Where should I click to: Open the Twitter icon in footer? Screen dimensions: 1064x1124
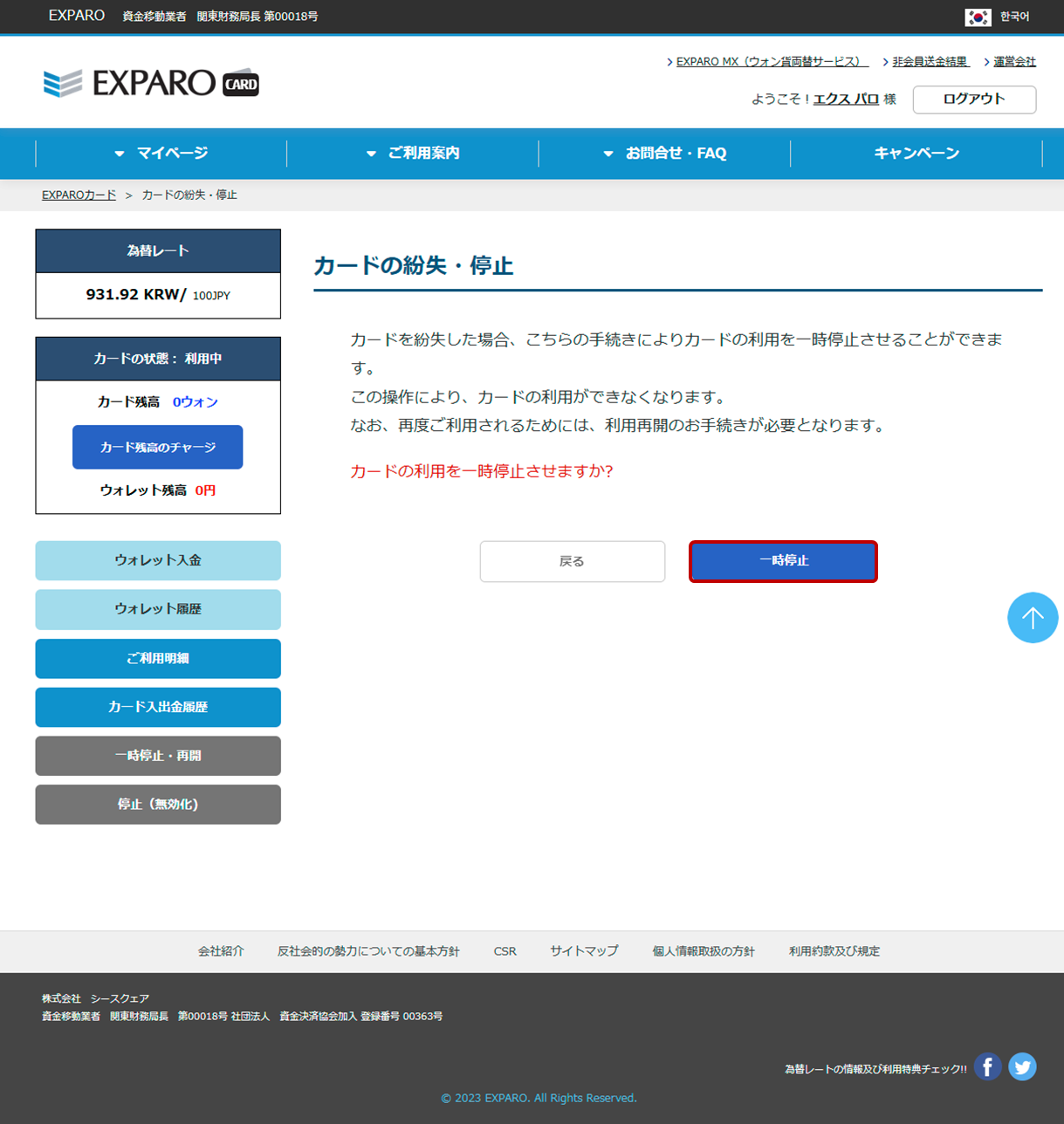pos(1022,1066)
